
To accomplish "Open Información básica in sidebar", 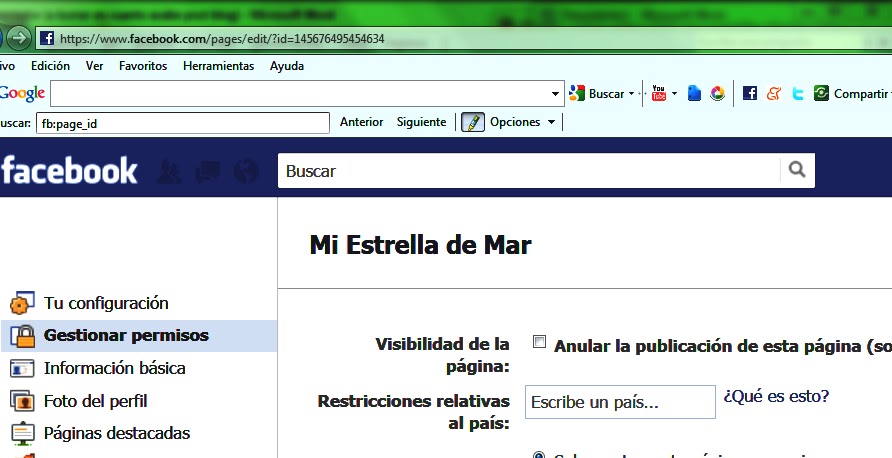I will 115,369.
